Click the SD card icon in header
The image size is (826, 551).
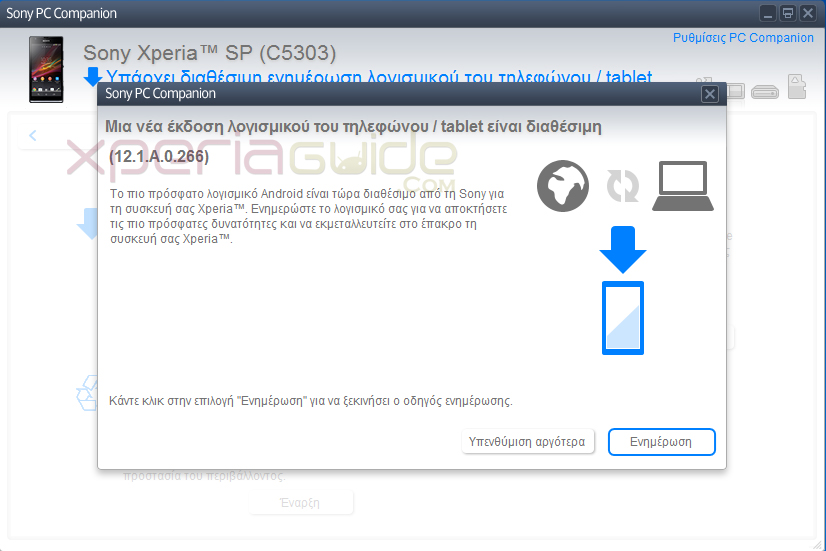pyautogui.click(x=796, y=86)
